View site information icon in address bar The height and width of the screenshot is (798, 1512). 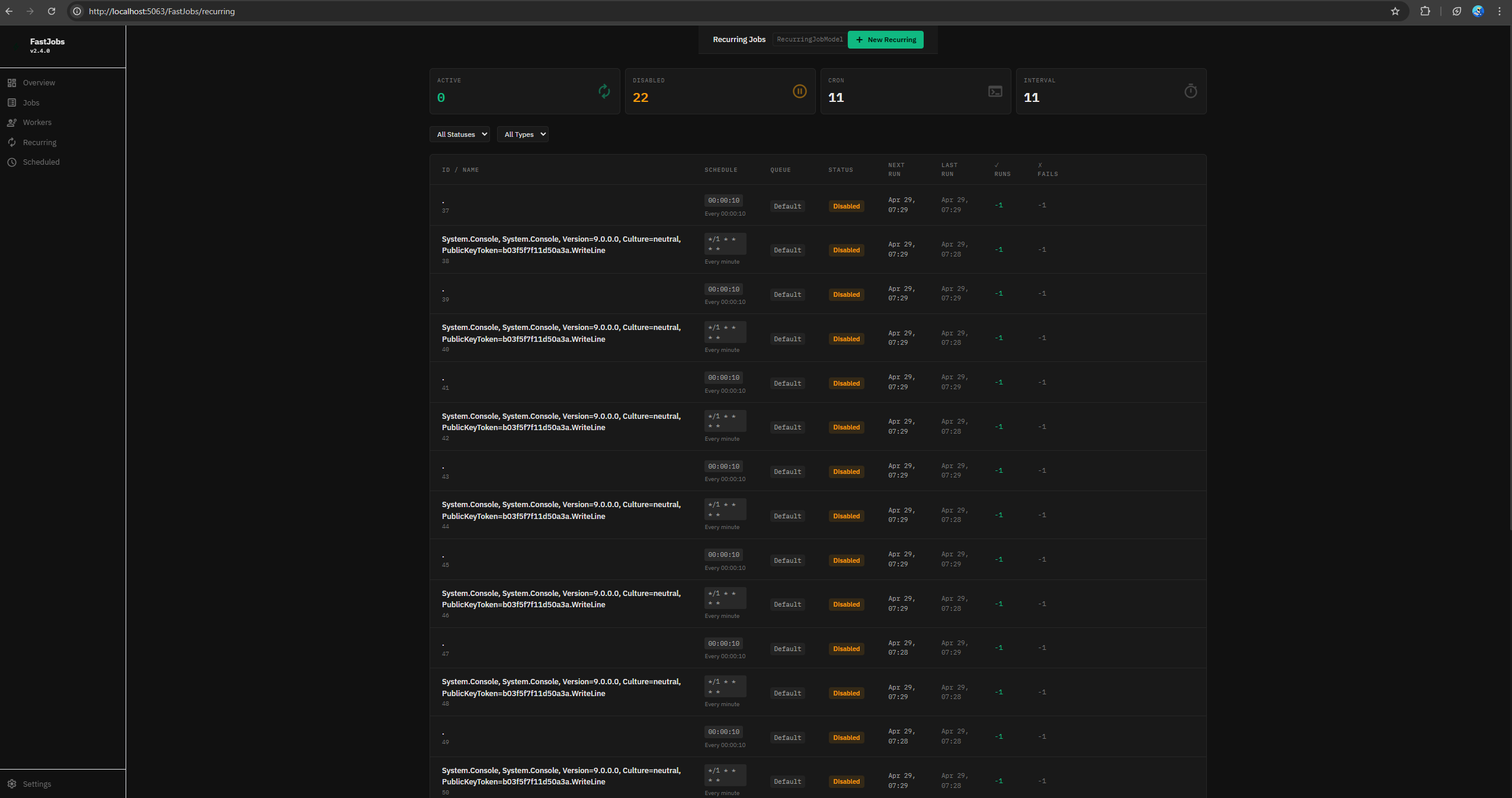click(77, 11)
